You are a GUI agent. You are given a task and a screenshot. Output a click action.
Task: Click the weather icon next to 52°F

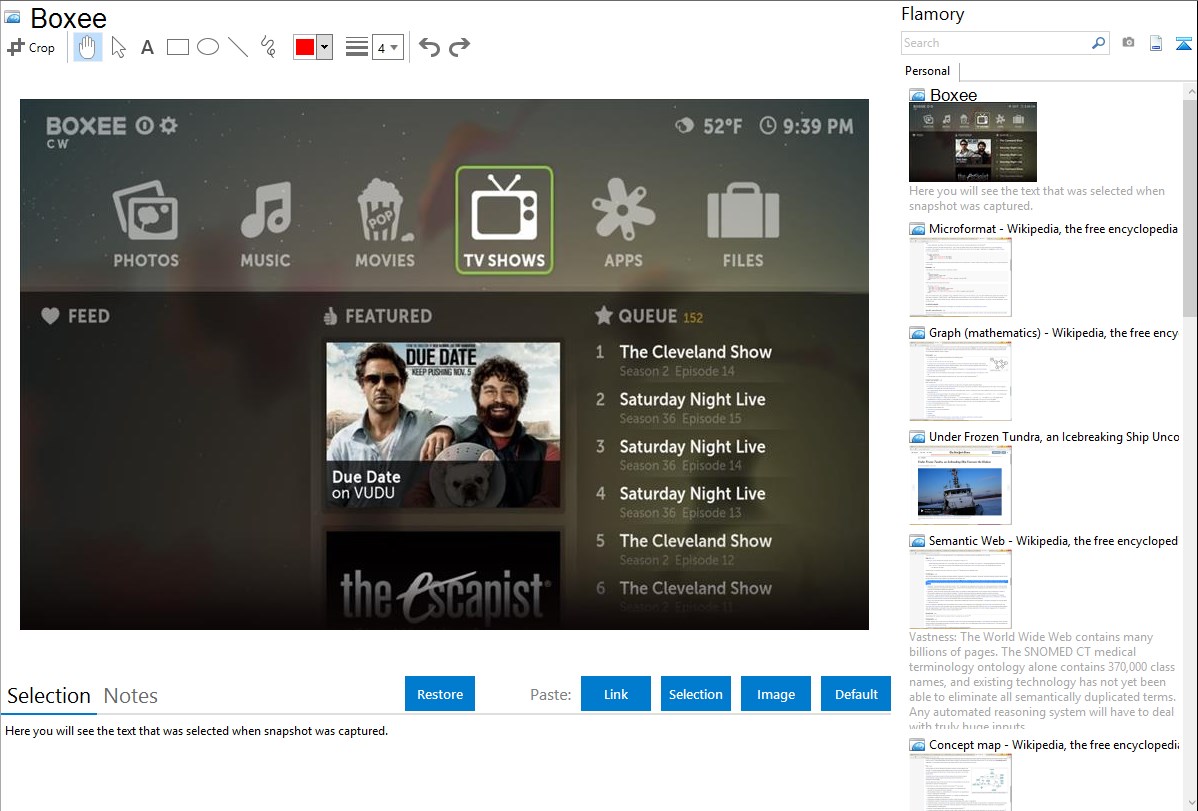pos(685,125)
